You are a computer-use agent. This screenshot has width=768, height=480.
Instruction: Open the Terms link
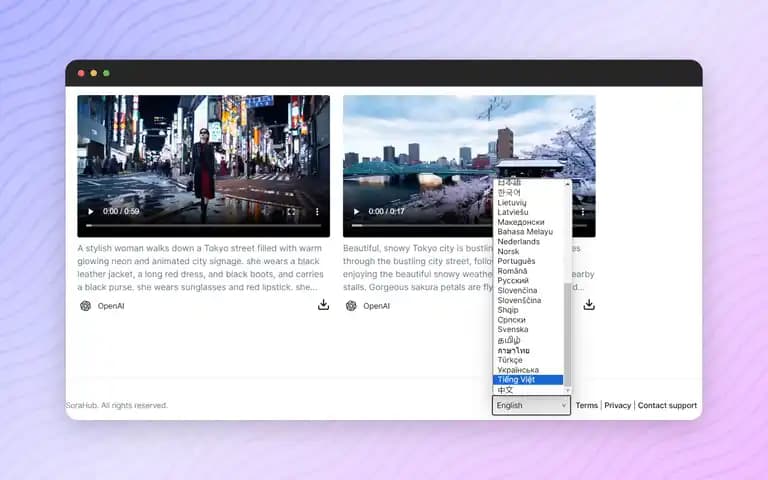[x=587, y=406]
